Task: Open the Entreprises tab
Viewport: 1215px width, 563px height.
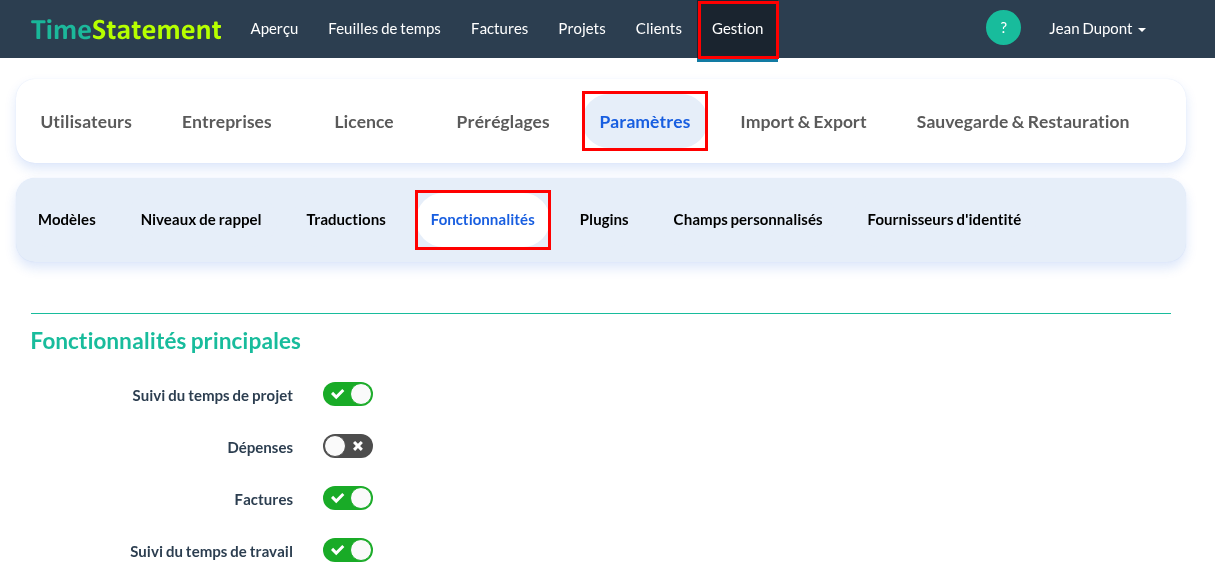Action: (x=227, y=122)
